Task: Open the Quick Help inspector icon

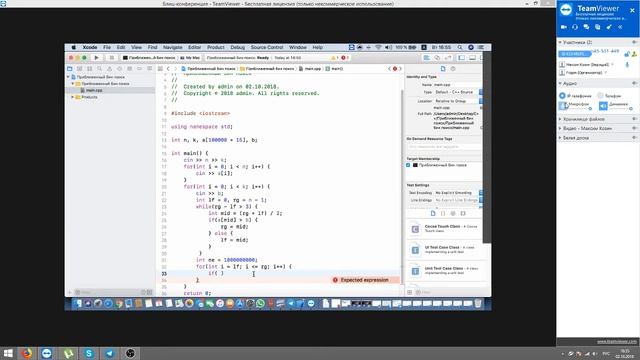Action: pos(453,69)
